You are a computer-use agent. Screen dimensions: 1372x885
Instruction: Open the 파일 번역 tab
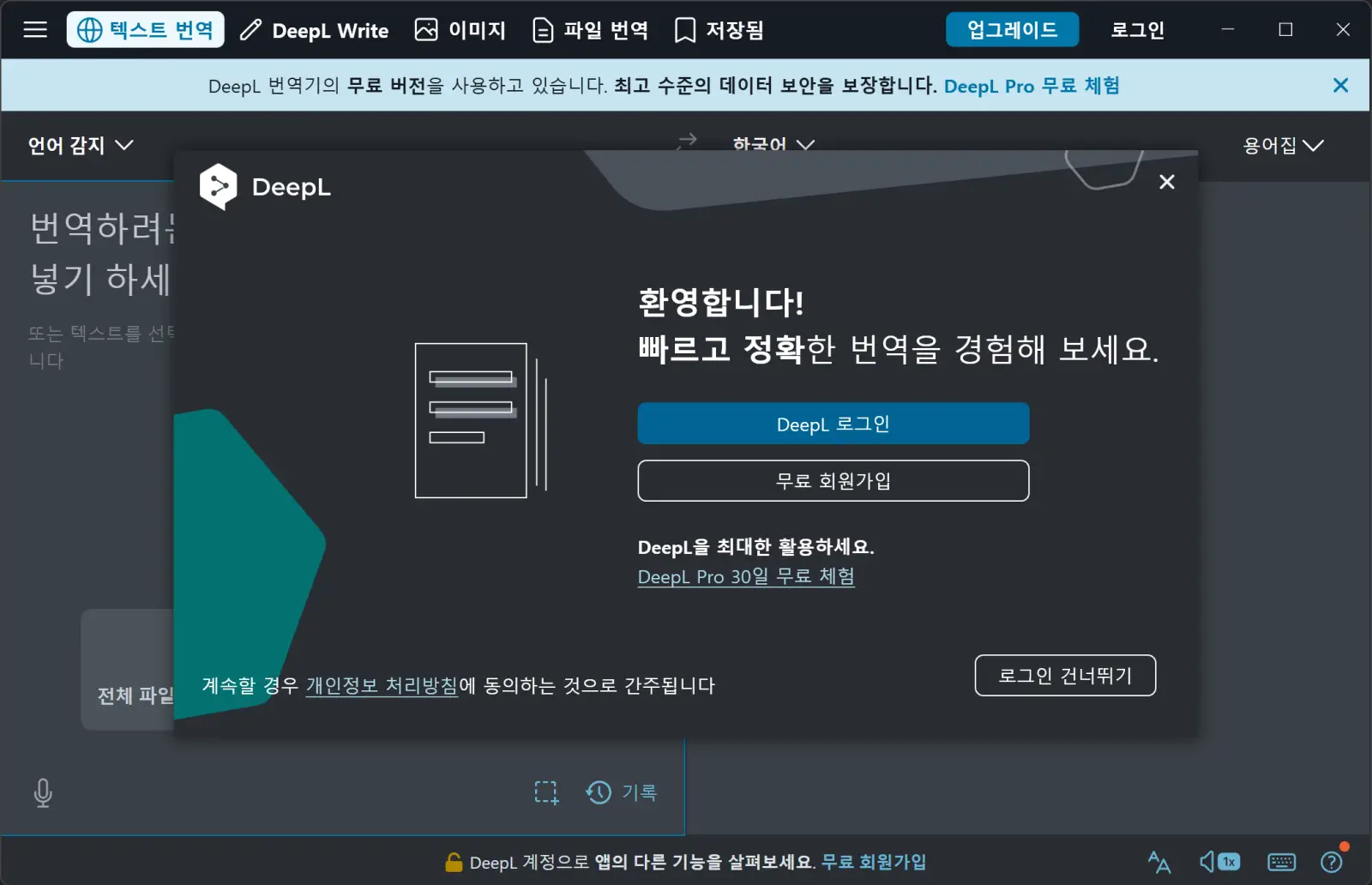(x=591, y=30)
